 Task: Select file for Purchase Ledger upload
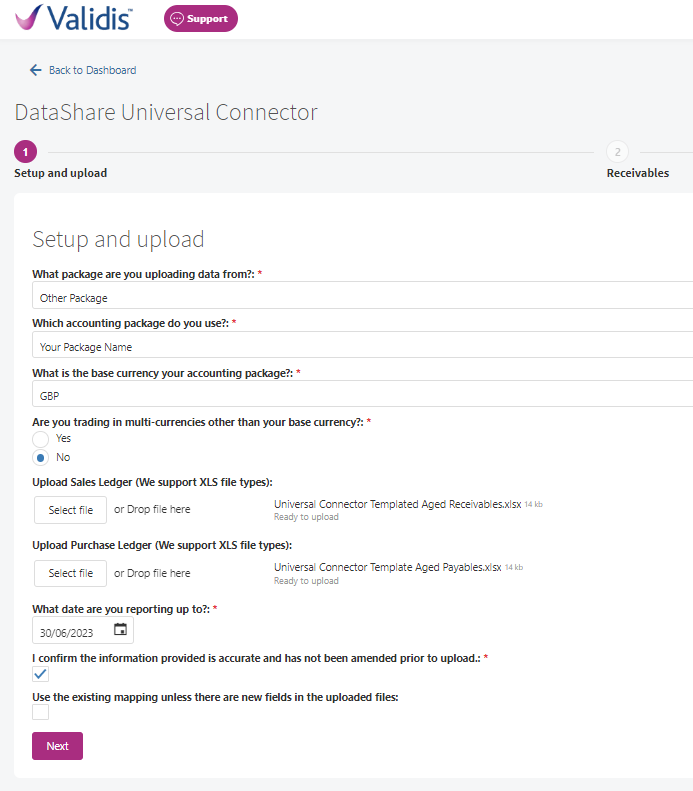click(x=71, y=574)
